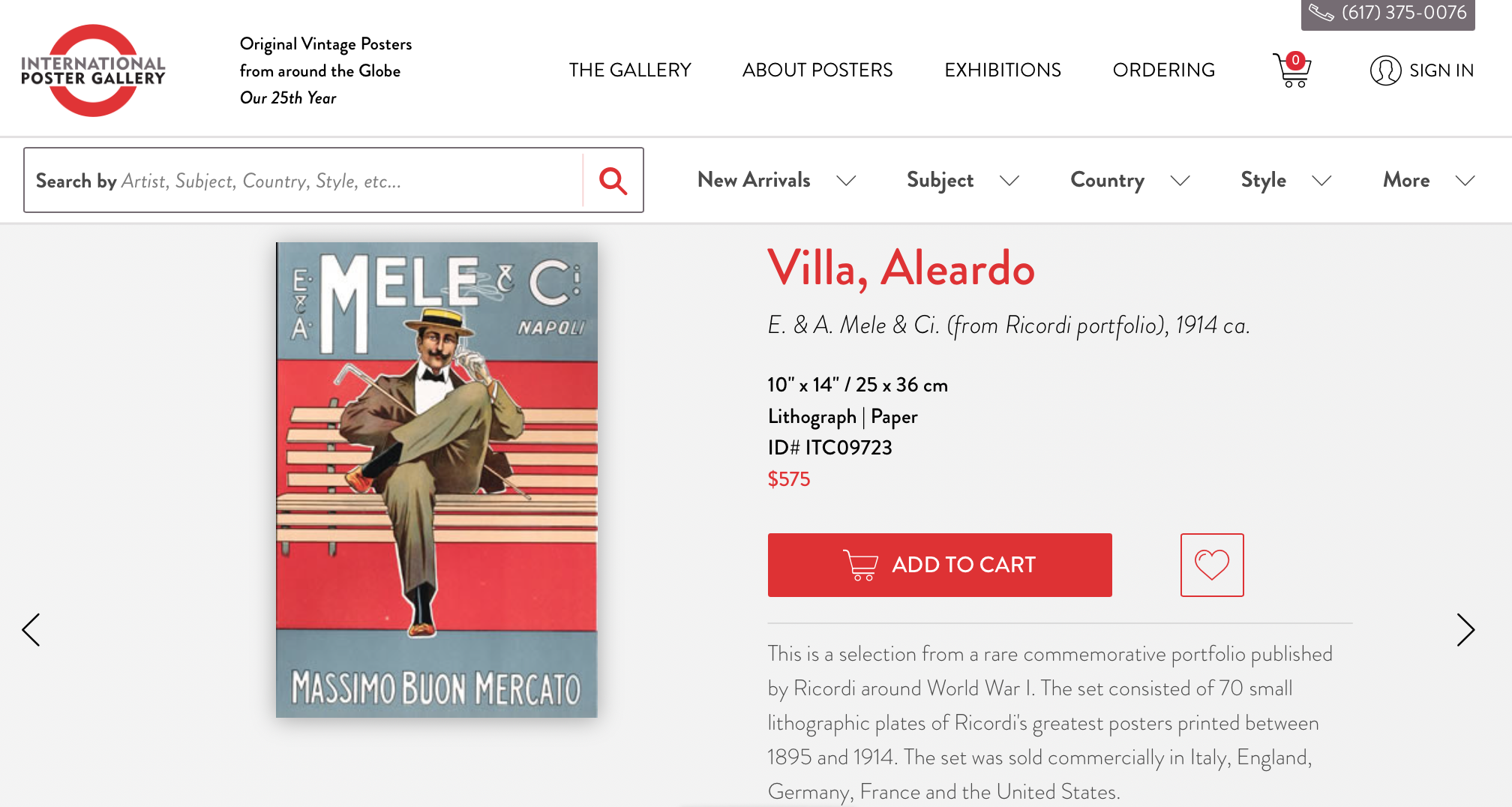Open the Ordering menu link
This screenshot has width=1512, height=807.
[x=1164, y=70]
